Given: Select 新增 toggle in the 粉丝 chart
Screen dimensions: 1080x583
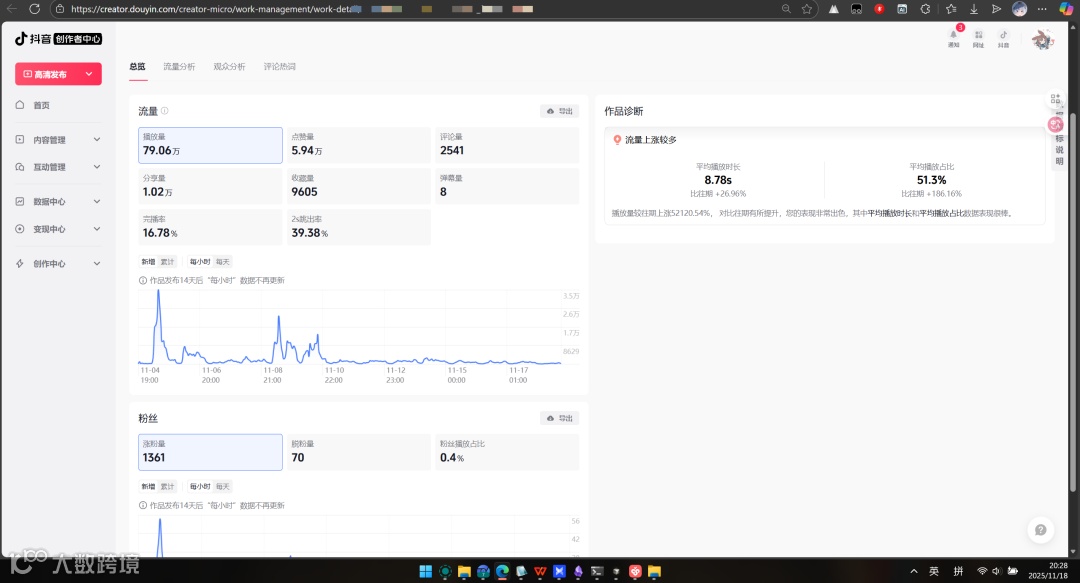Looking at the screenshot, I should (x=148, y=487).
